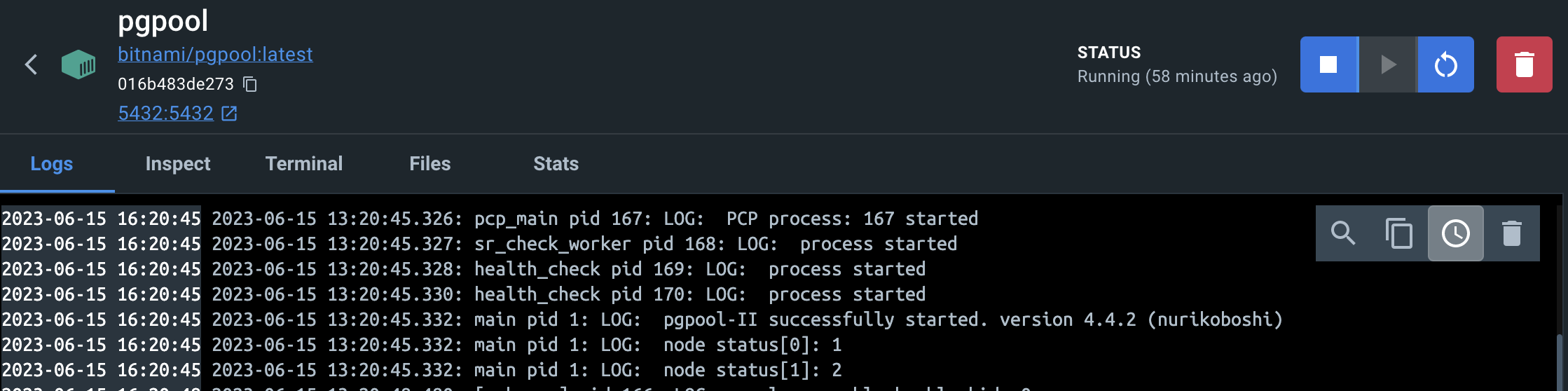Image resolution: width=1568 pixels, height=391 pixels.
Task: View the Stats tab
Action: [556, 164]
